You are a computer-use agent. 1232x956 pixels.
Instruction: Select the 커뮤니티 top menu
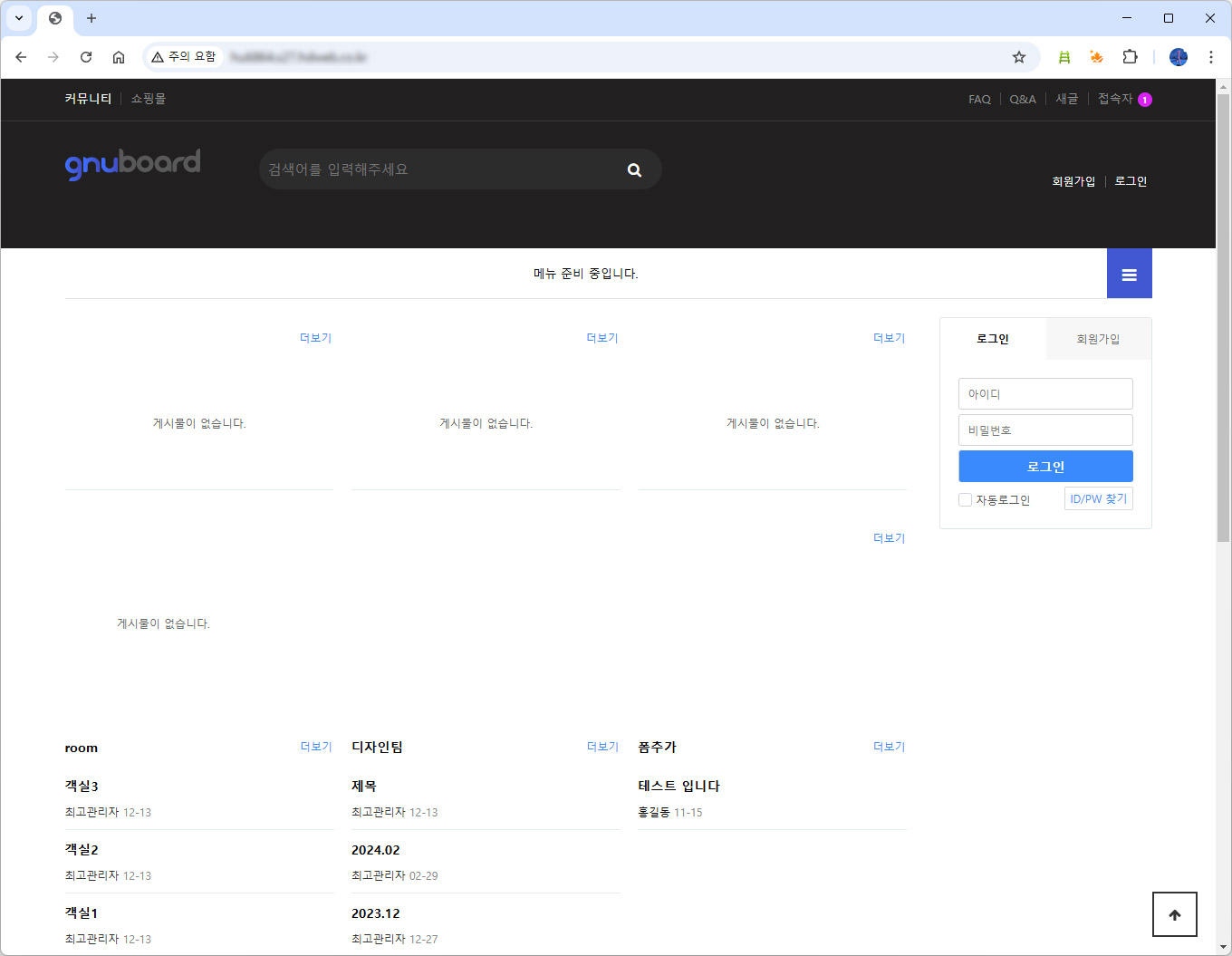[88, 99]
